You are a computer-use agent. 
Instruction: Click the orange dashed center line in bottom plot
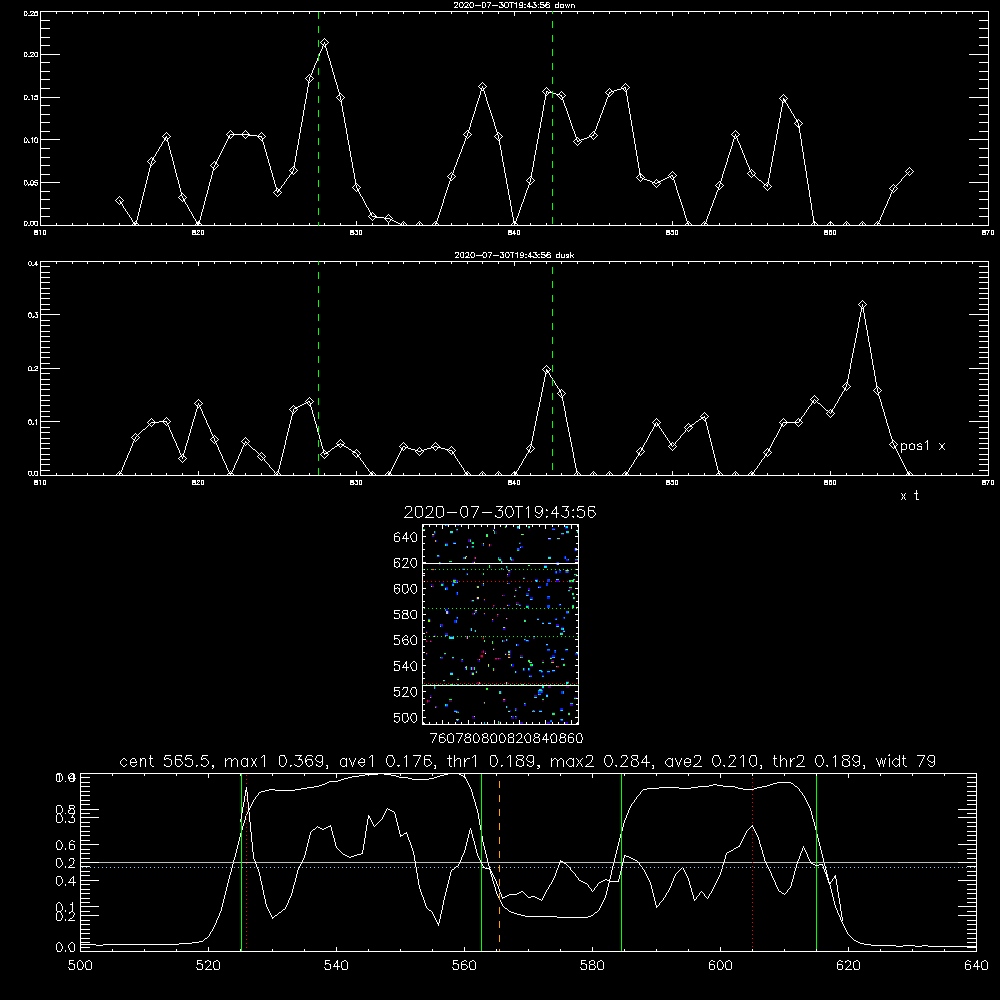pos(499,861)
